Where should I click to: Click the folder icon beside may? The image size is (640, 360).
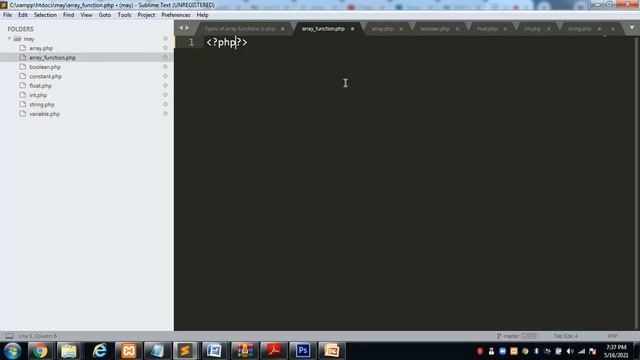17,39
